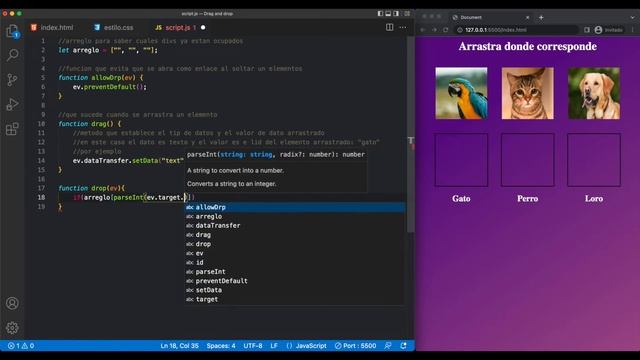640x360 pixels.
Task: Go back in the browser
Action: pyautogui.click(x=423, y=30)
